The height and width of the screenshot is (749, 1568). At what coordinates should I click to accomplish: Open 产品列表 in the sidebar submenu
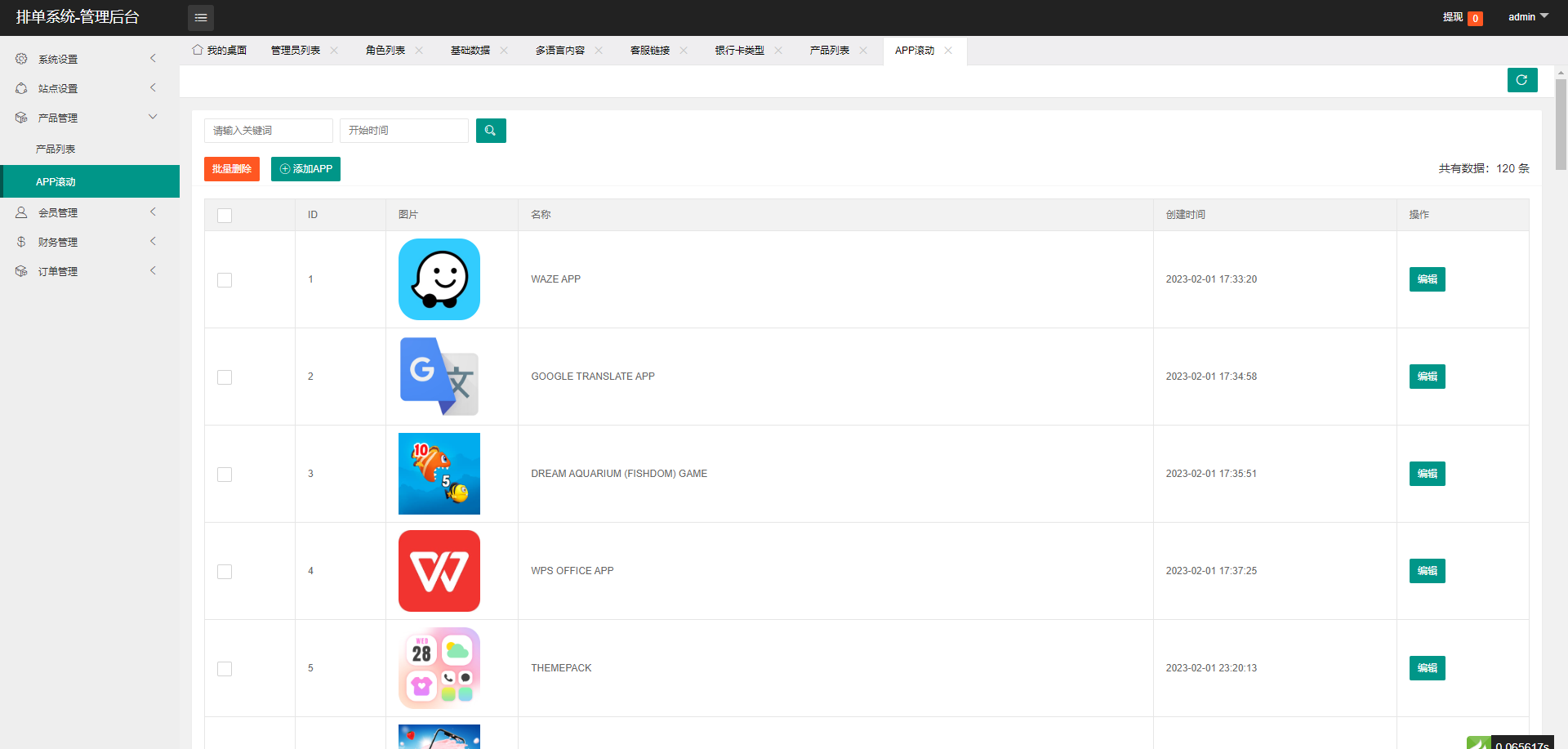56,149
